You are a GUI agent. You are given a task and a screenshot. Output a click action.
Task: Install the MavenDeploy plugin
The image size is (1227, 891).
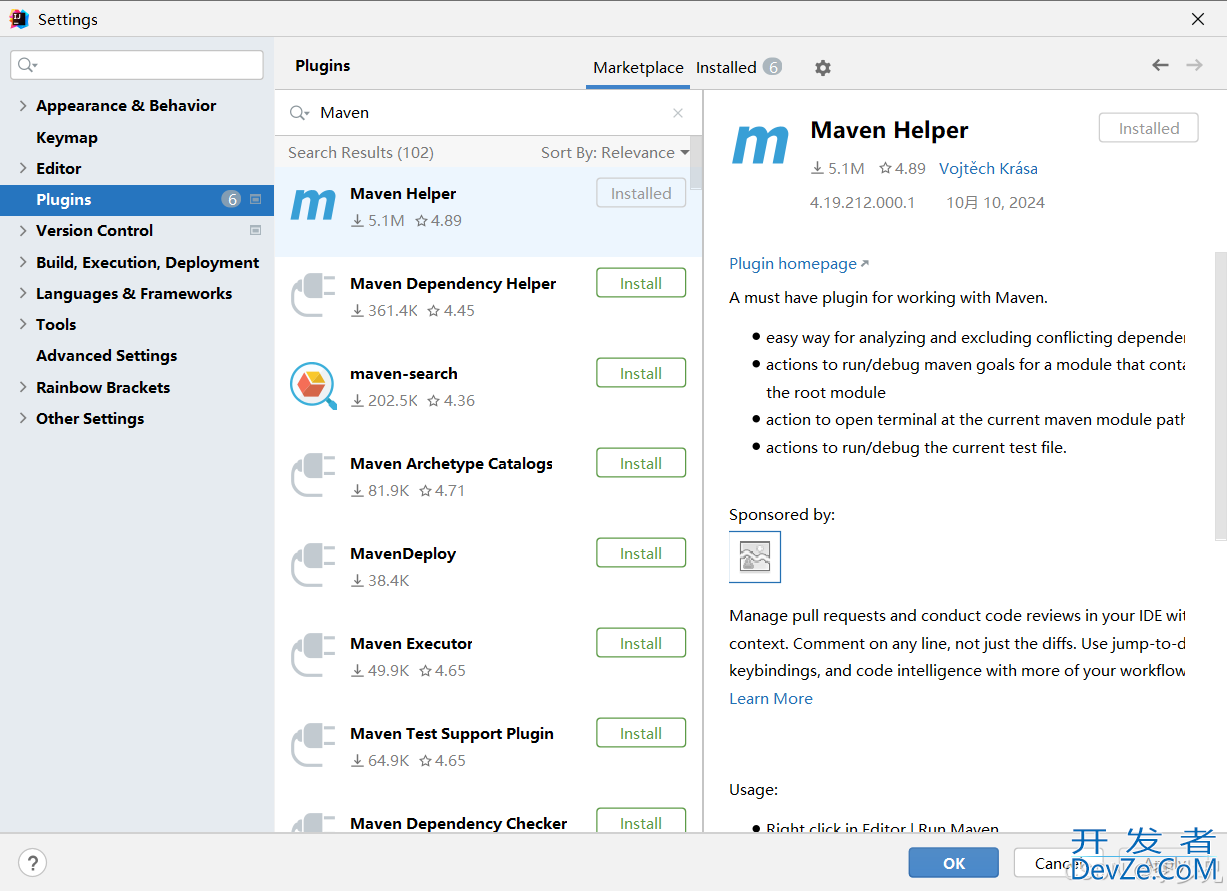(x=641, y=553)
